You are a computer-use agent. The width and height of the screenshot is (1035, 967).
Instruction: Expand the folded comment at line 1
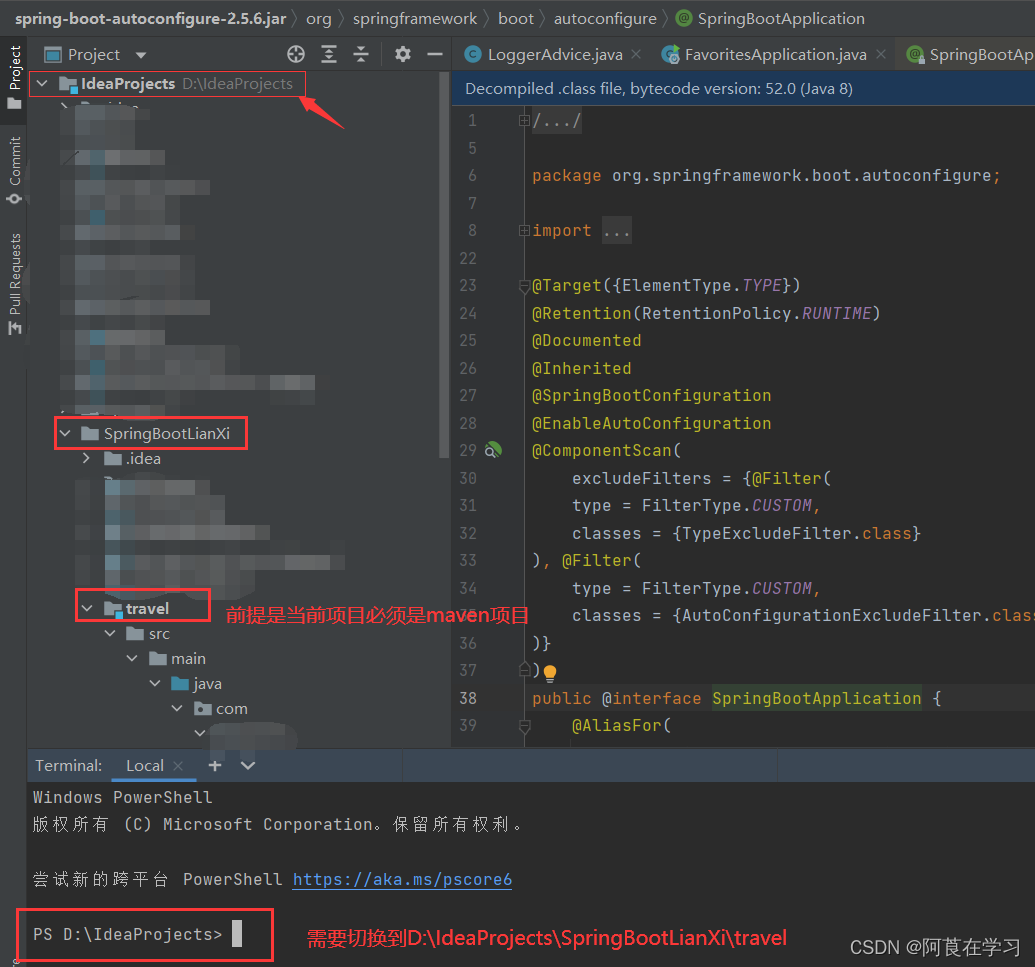click(524, 120)
